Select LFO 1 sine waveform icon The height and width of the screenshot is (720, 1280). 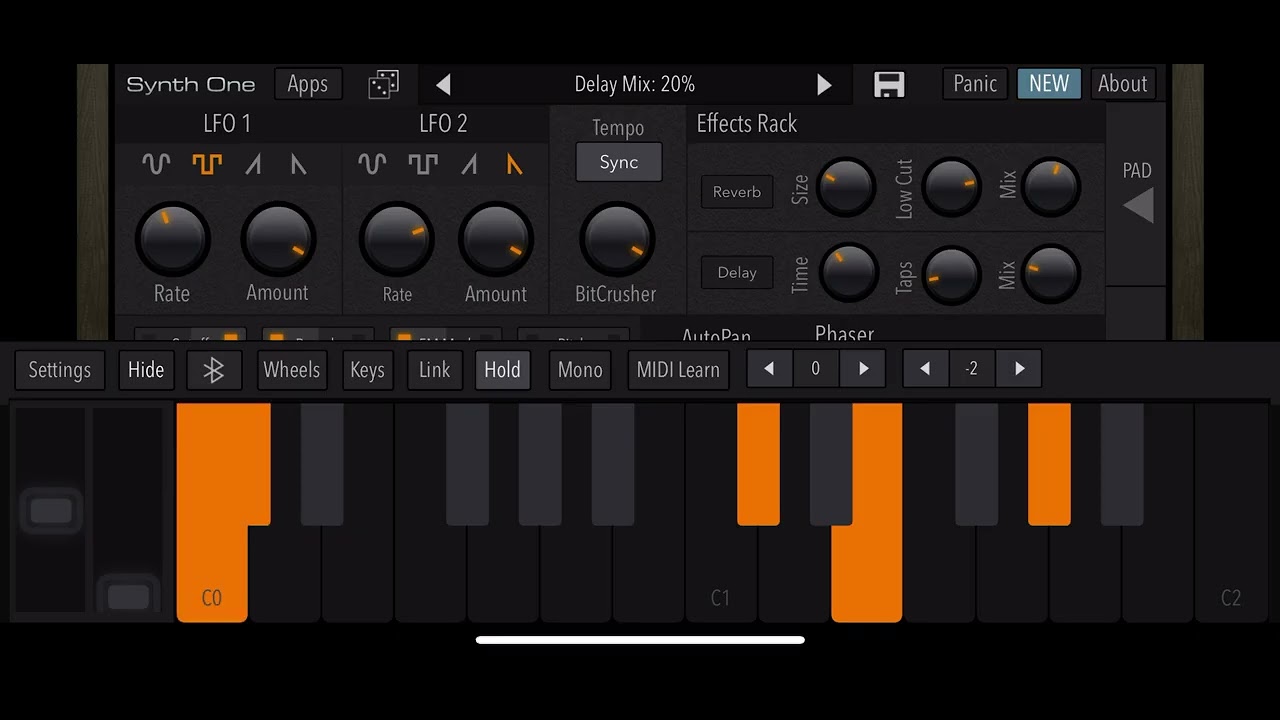pos(156,164)
